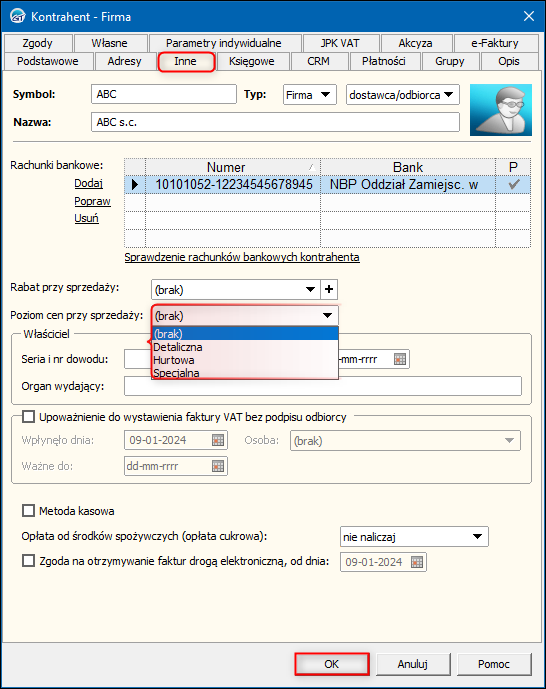
Task: Click the row pointer arrow in bank accounts
Action: [x=135, y=185]
